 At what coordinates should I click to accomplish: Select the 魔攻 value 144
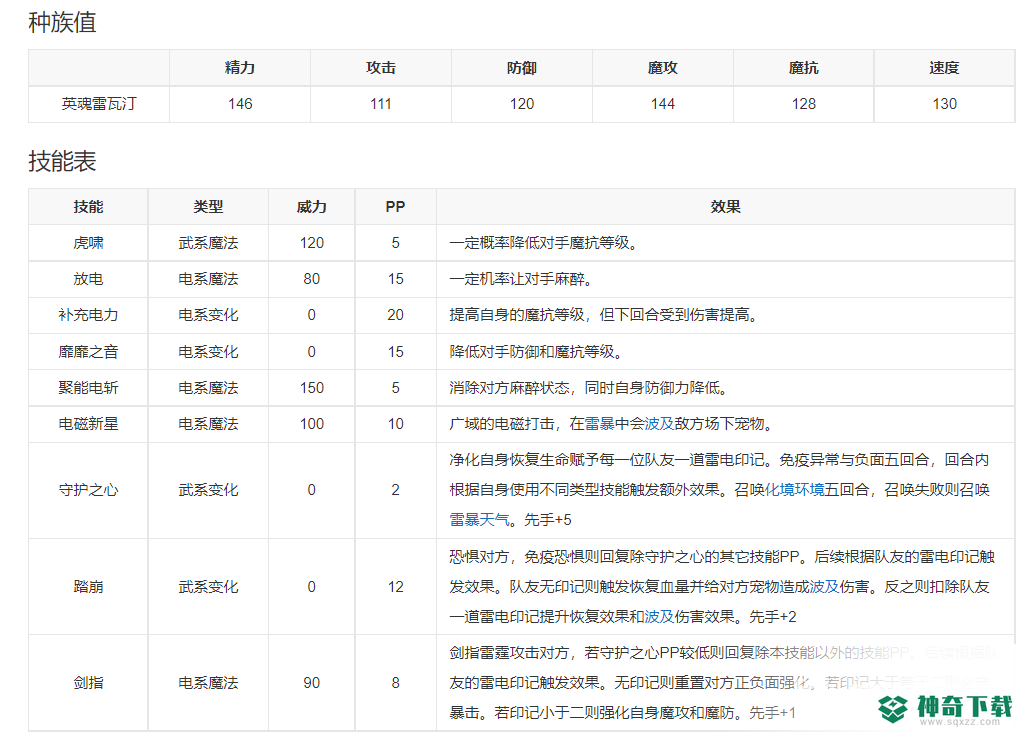662,104
